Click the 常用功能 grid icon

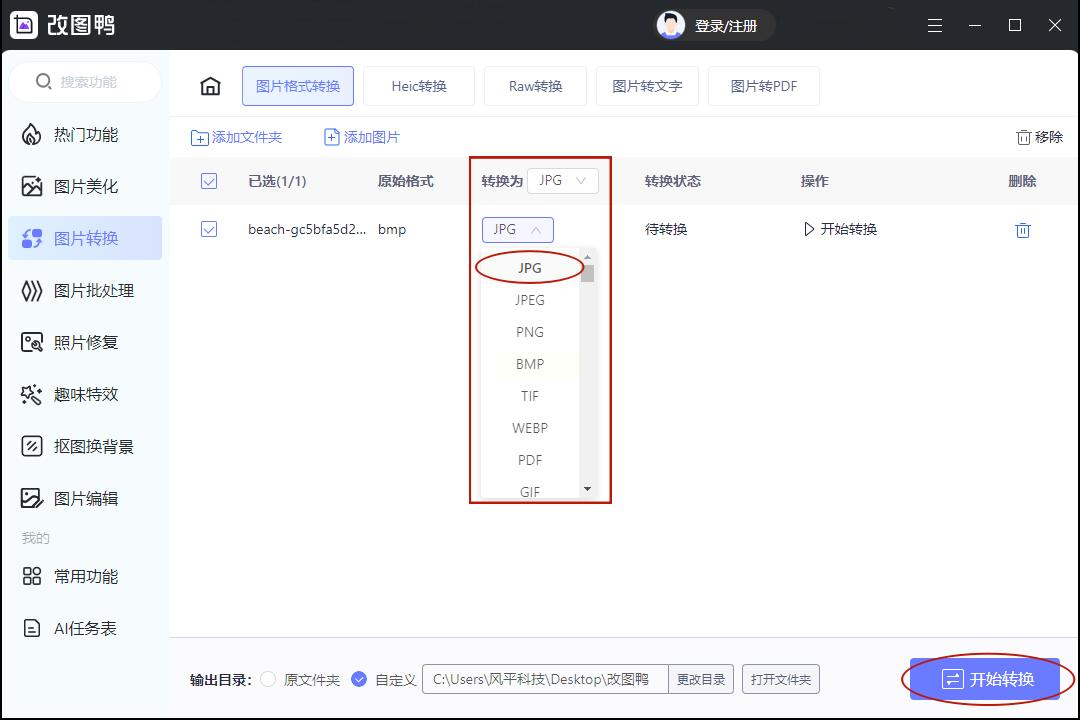(x=32, y=576)
